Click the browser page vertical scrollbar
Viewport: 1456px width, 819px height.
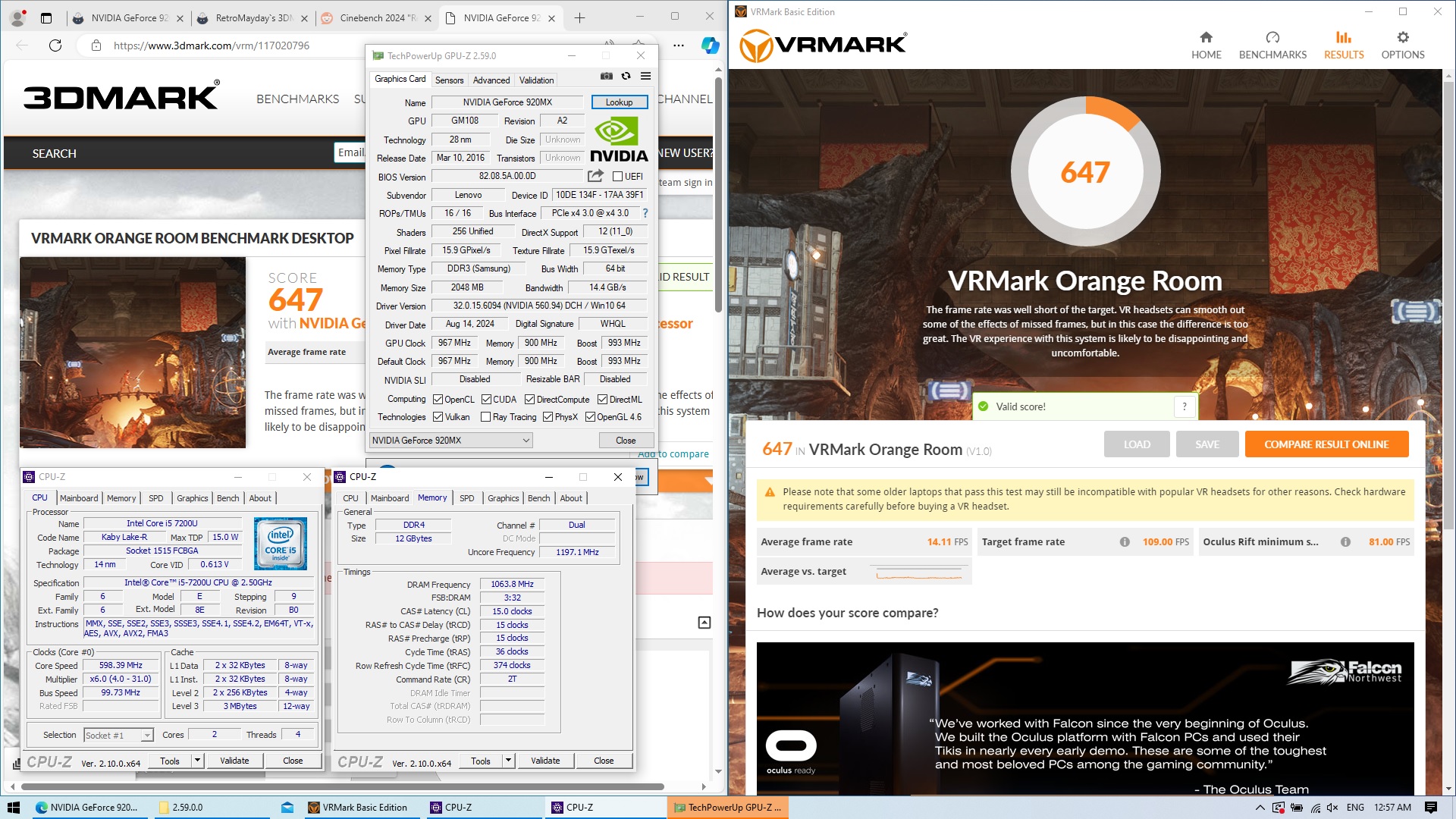click(718, 193)
